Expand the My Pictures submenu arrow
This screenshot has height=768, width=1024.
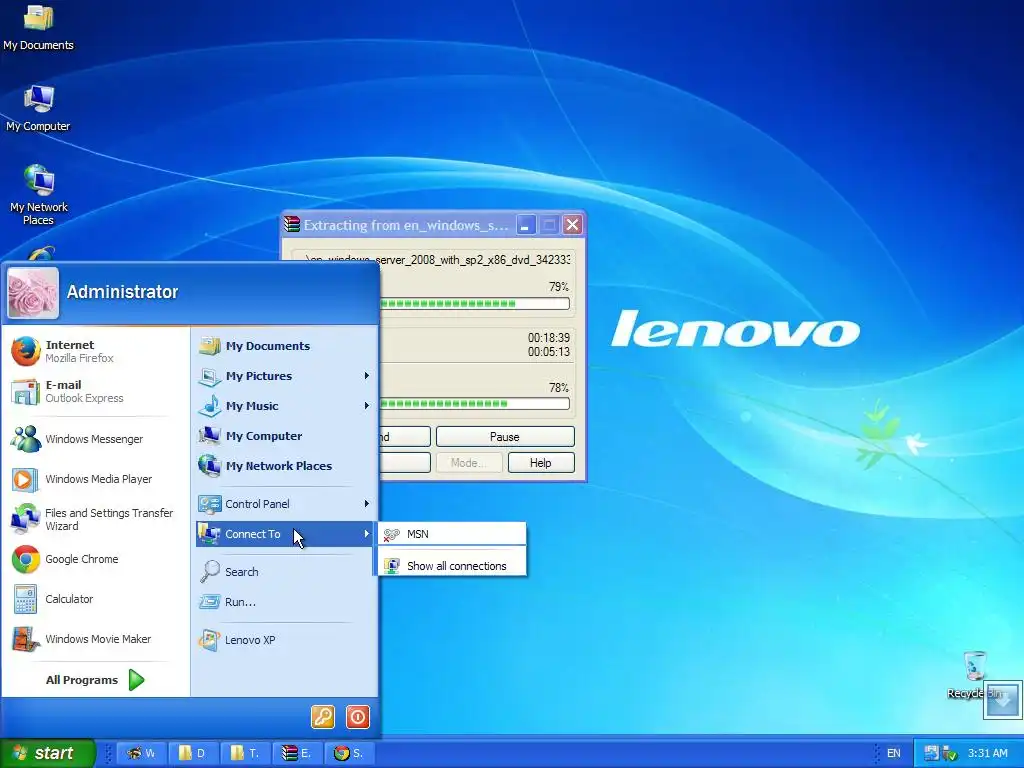(x=366, y=376)
